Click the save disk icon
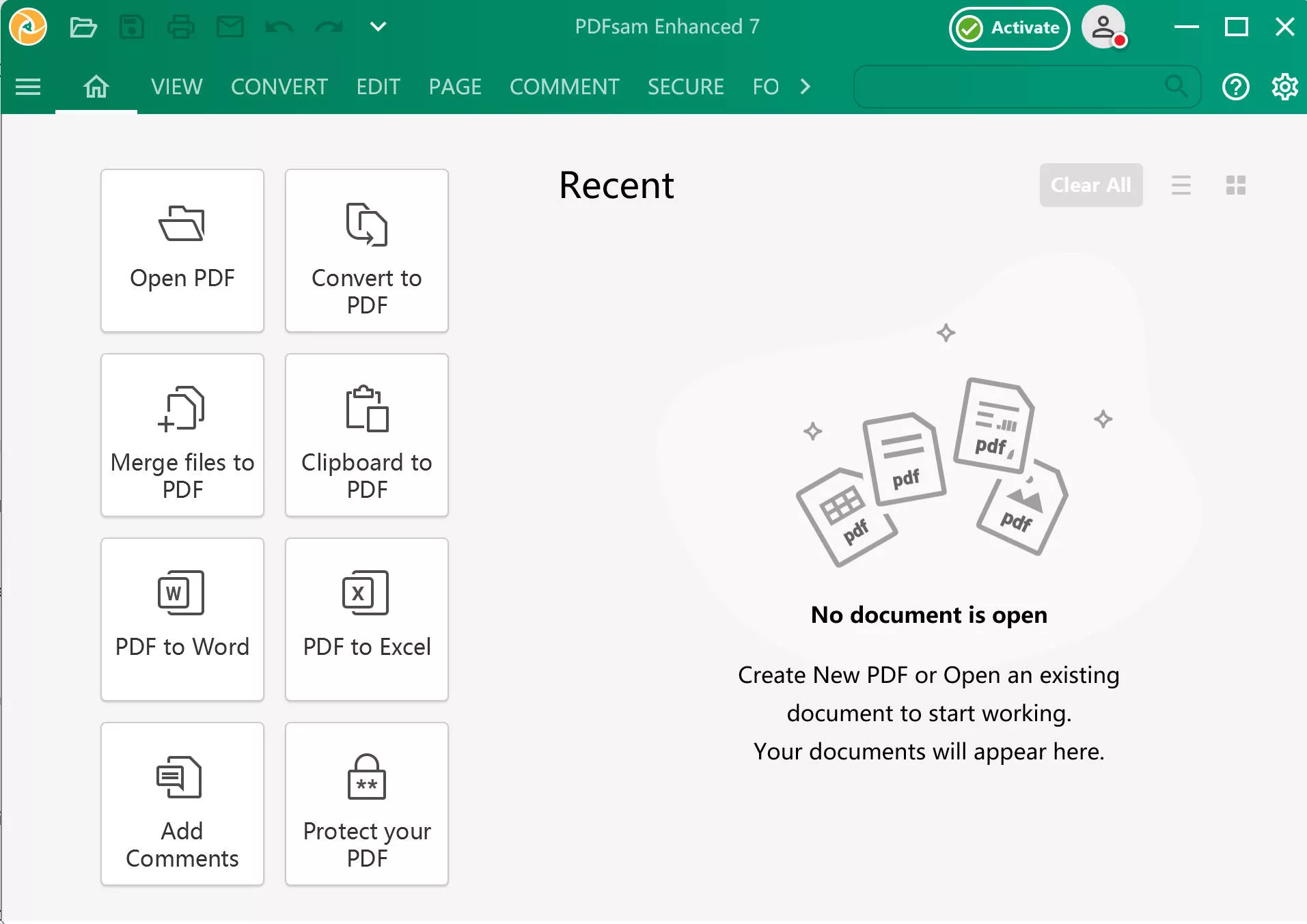Viewport: 1307px width, 924px height. [132, 27]
